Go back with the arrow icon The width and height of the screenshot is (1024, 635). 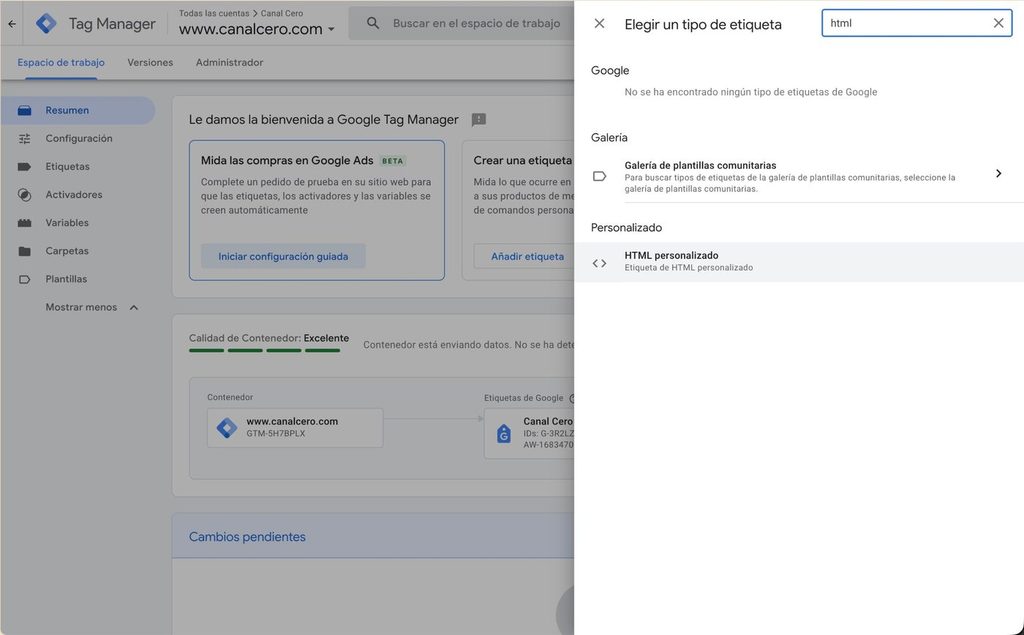tap(12, 24)
